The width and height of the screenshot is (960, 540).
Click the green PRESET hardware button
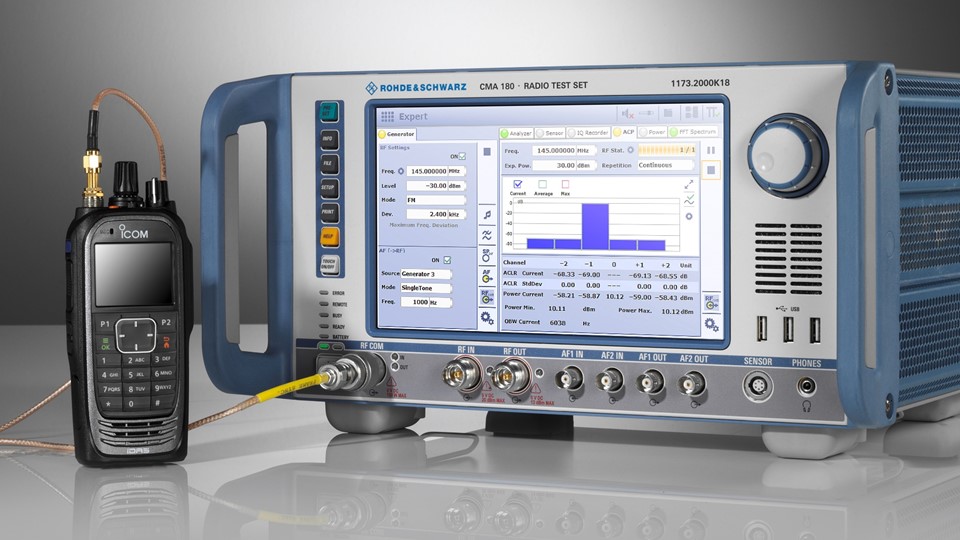(x=329, y=111)
